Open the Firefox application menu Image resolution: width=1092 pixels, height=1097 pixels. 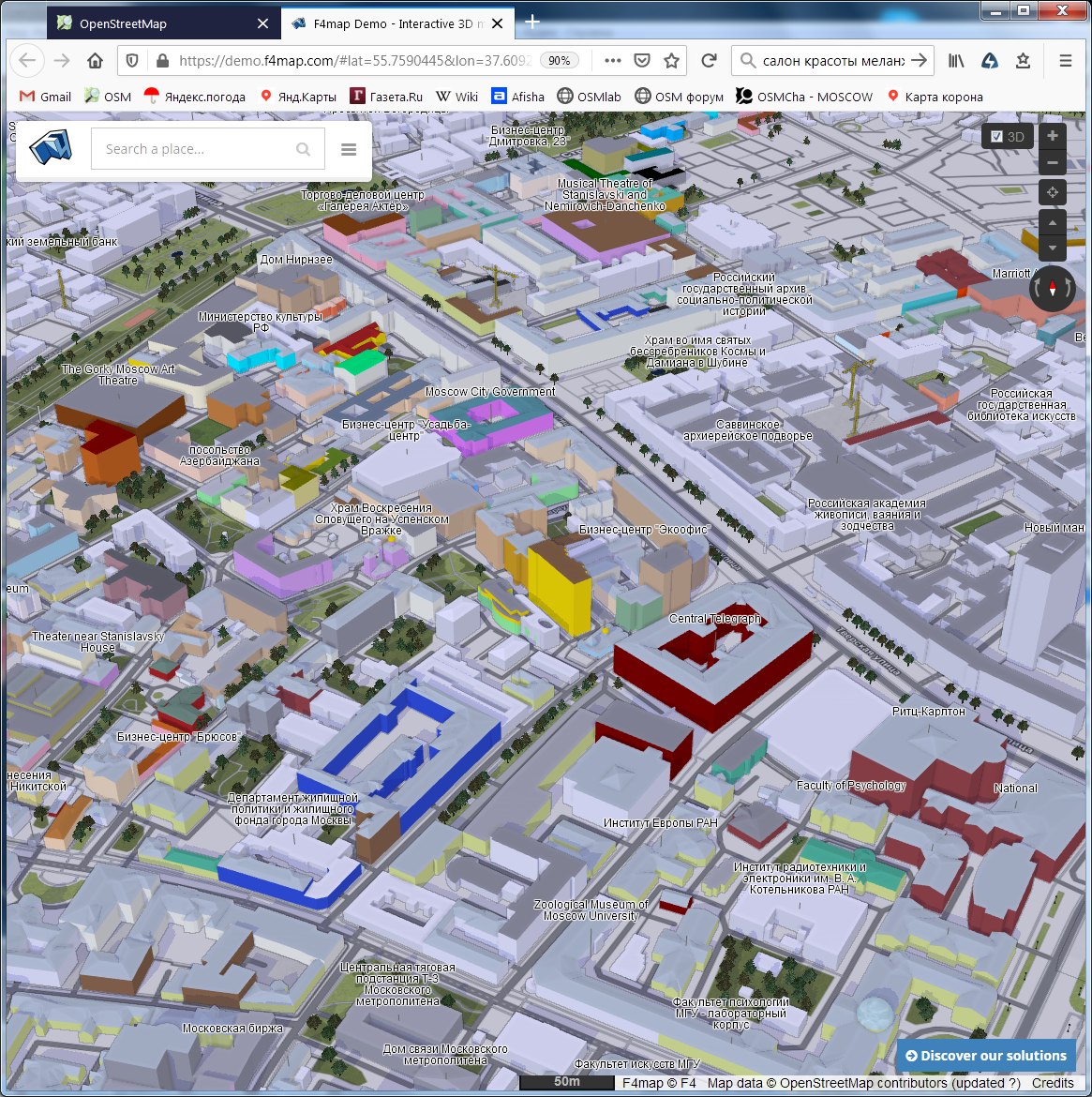(x=1065, y=61)
